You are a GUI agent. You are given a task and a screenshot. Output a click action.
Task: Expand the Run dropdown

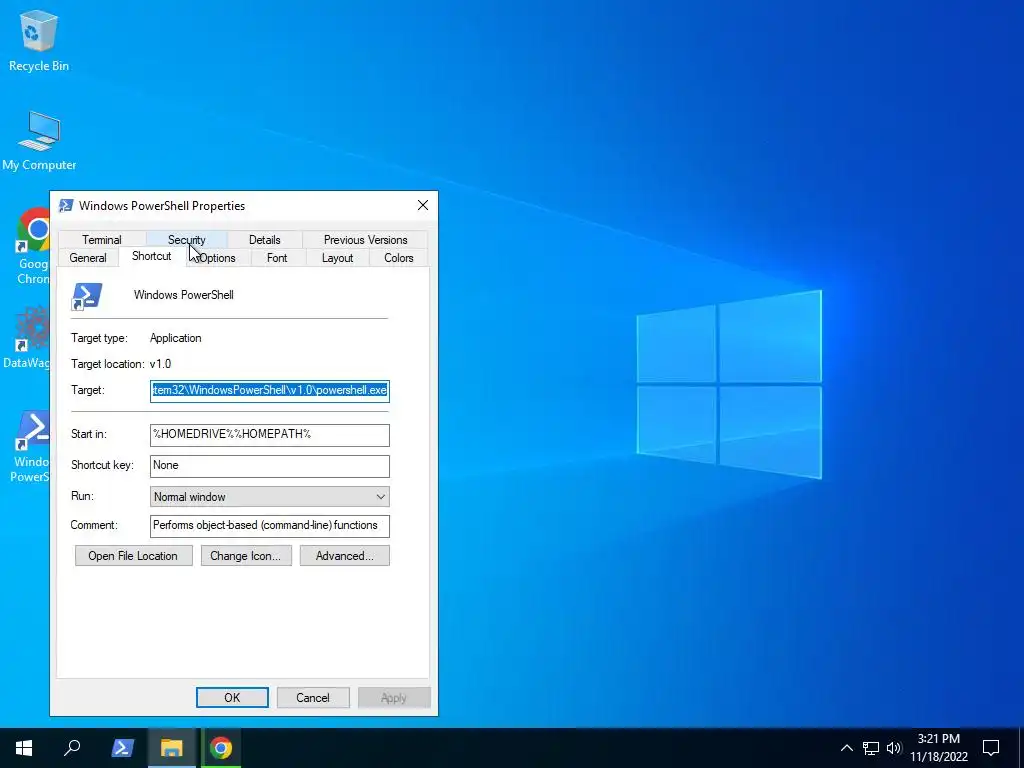coord(270,497)
